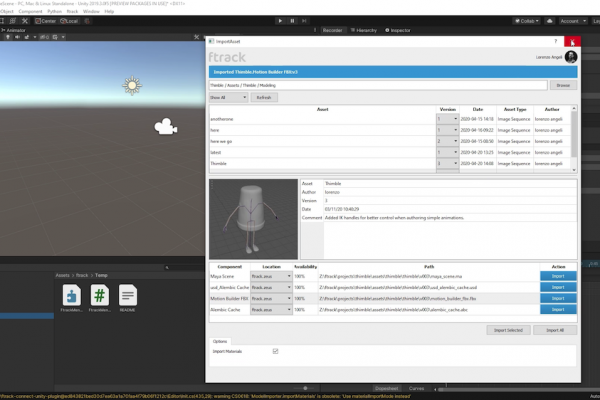Select the README file icon
The width and height of the screenshot is (600, 400).
pos(127,295)
